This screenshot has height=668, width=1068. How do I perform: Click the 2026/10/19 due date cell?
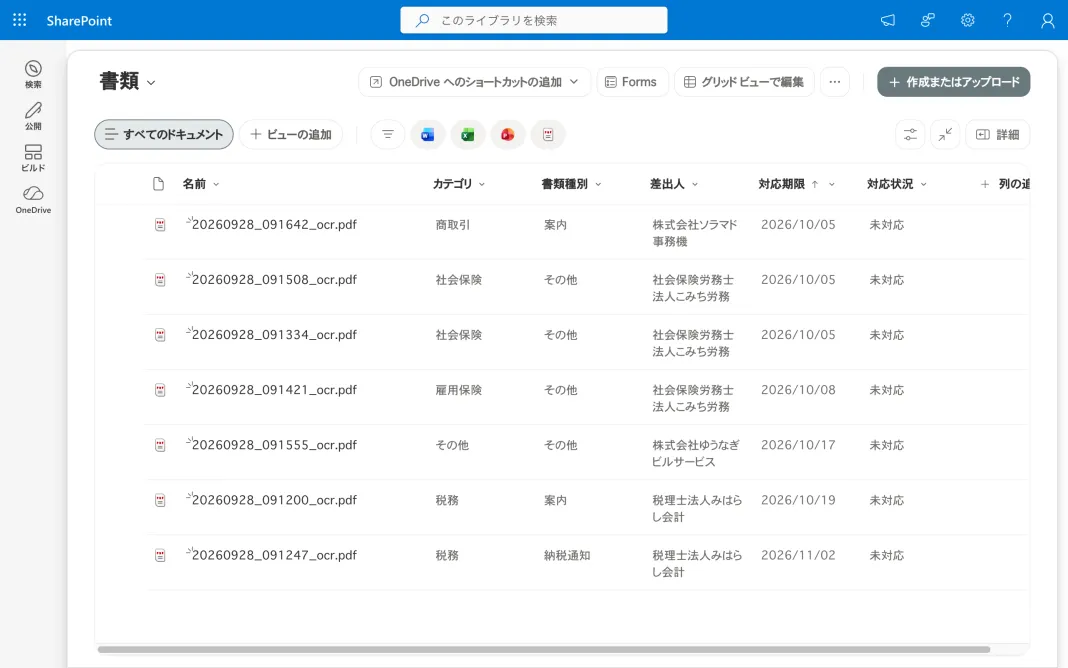pyautogui.click(x=798, y=500)
